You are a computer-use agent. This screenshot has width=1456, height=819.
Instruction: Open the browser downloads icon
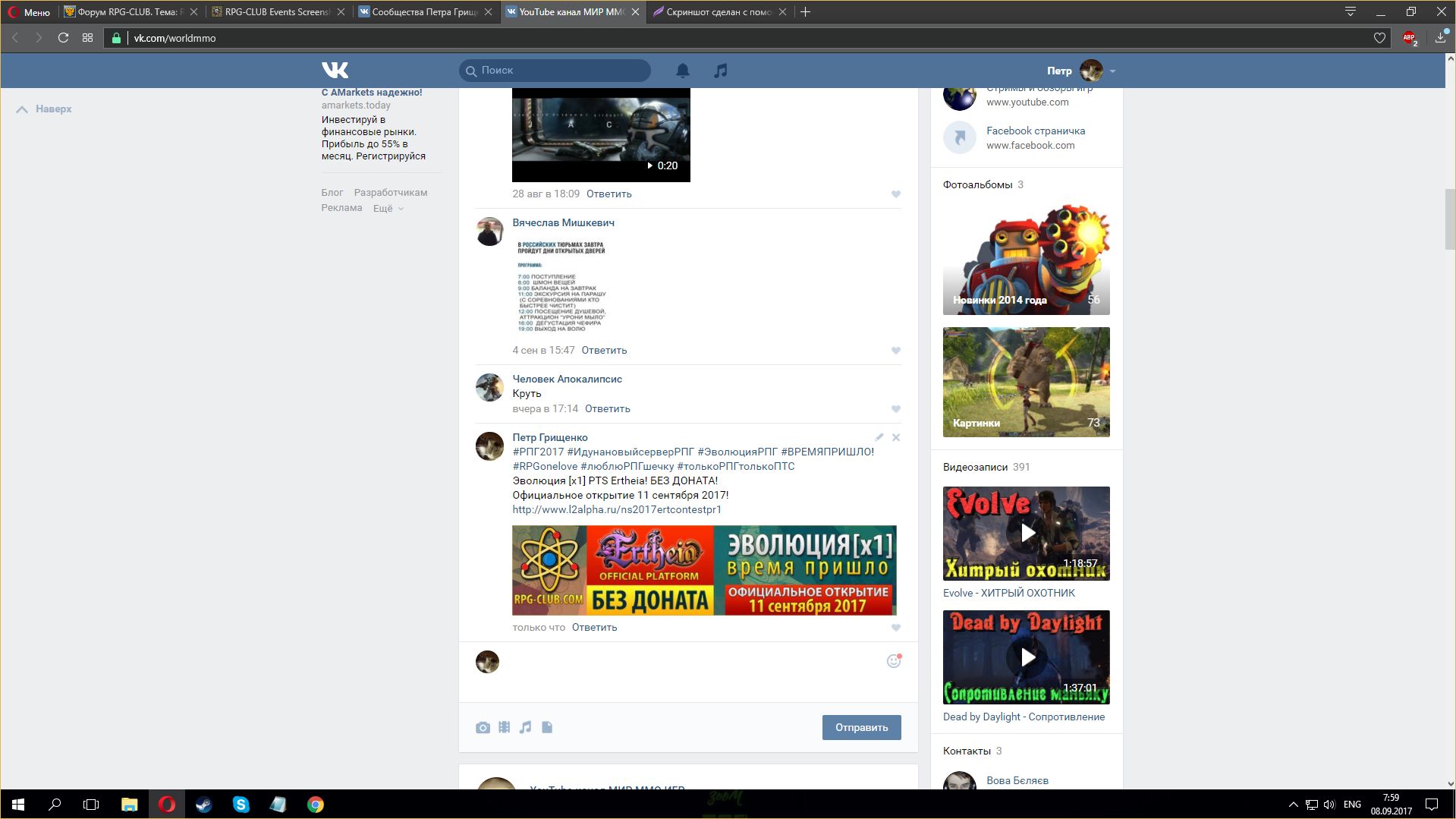tap(1441, 38)
